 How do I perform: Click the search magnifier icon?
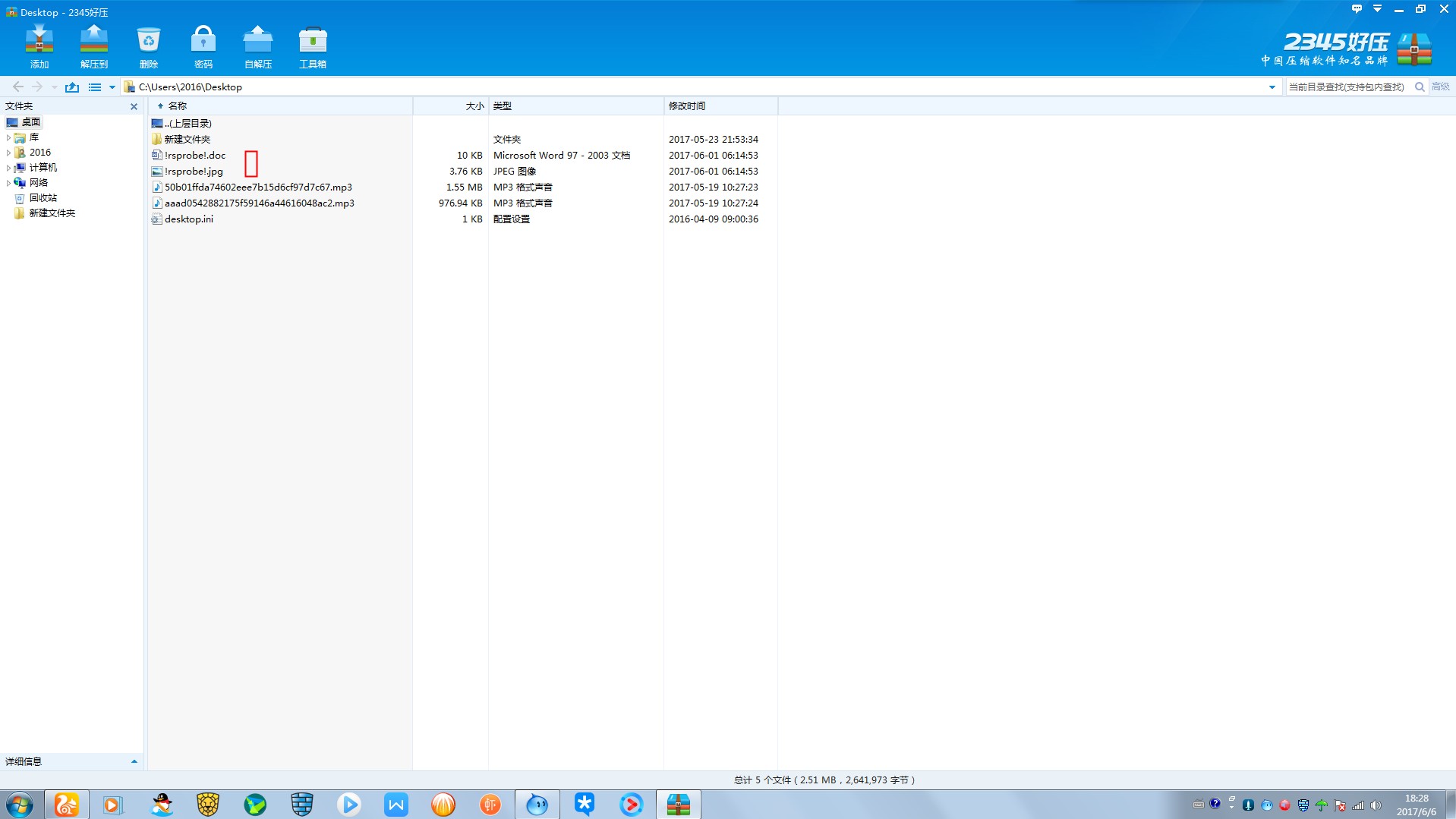pos(1420,87)
